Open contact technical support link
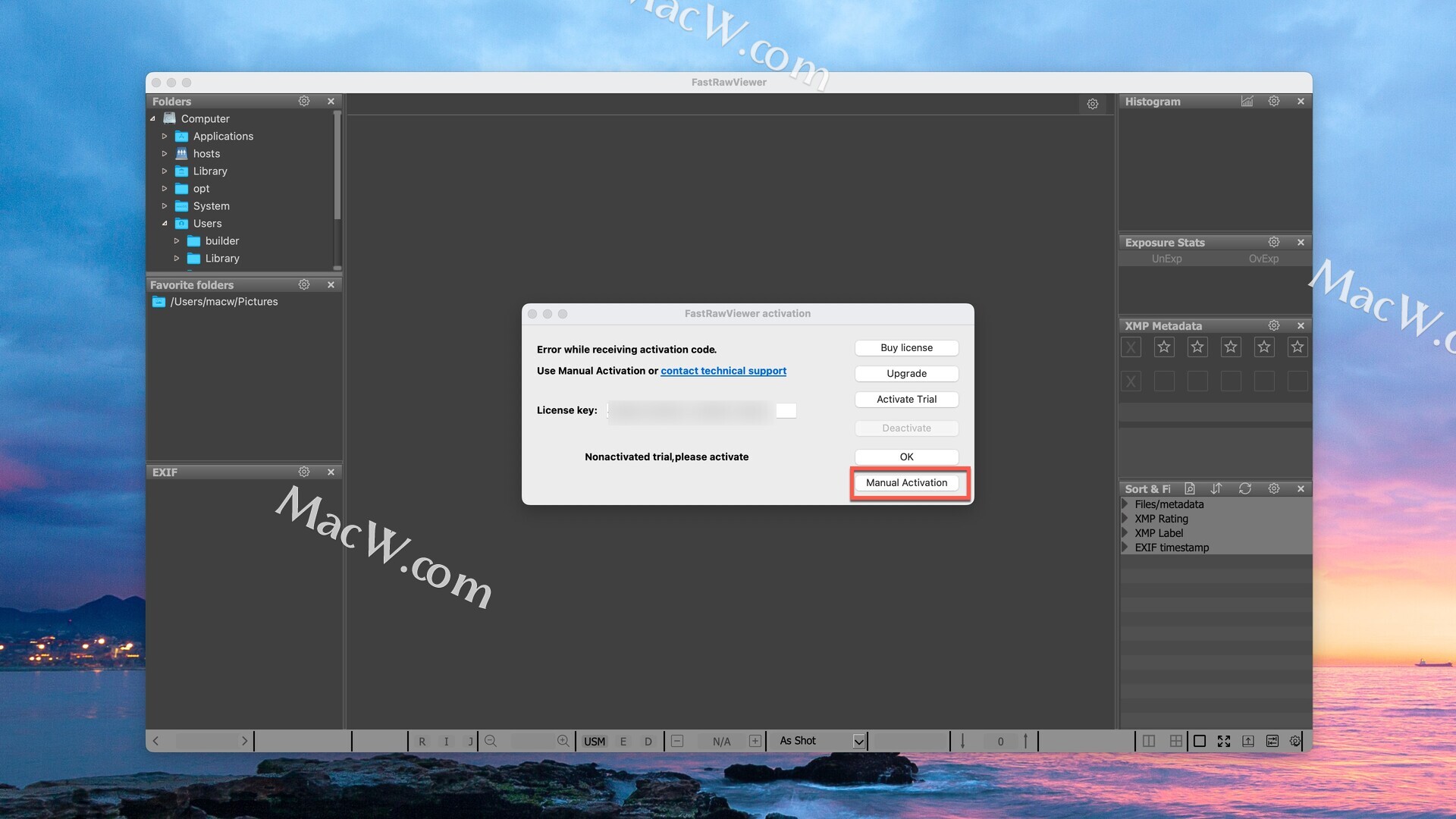Image resolution: width=1456 pixels, height=819 pixels. [x=723, y=371]
